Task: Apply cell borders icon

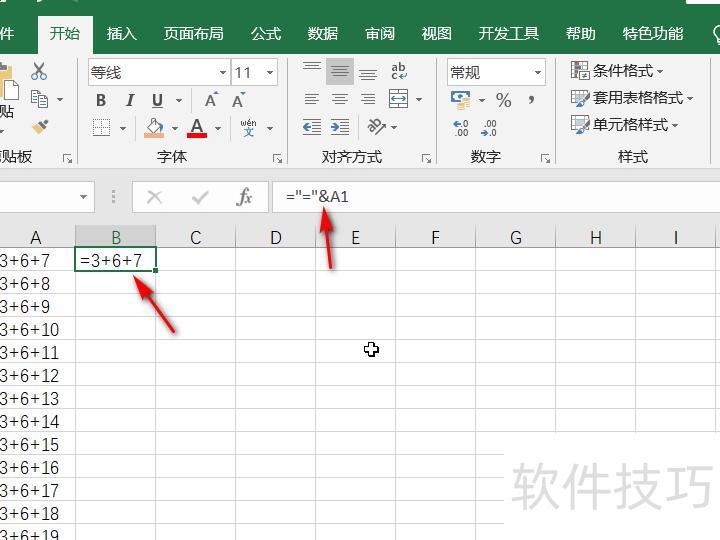Action: coord(101,127)
